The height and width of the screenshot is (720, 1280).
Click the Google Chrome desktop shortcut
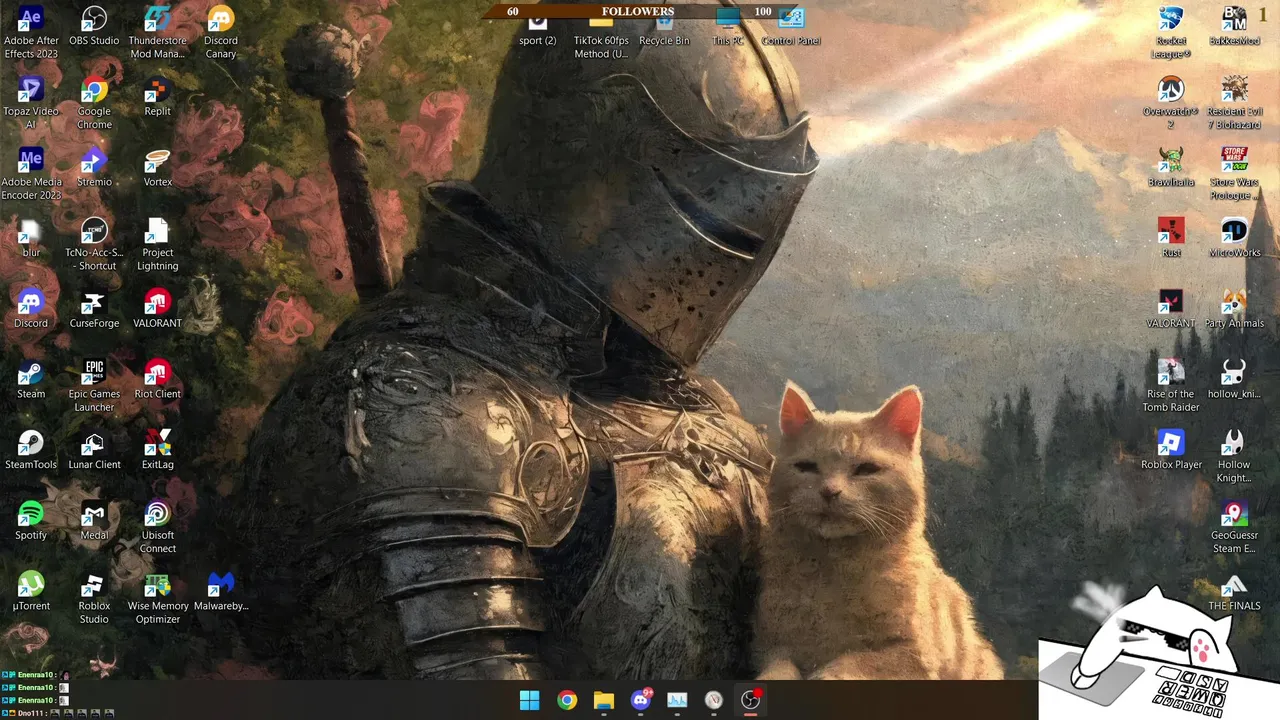click(x=94, y=103)
